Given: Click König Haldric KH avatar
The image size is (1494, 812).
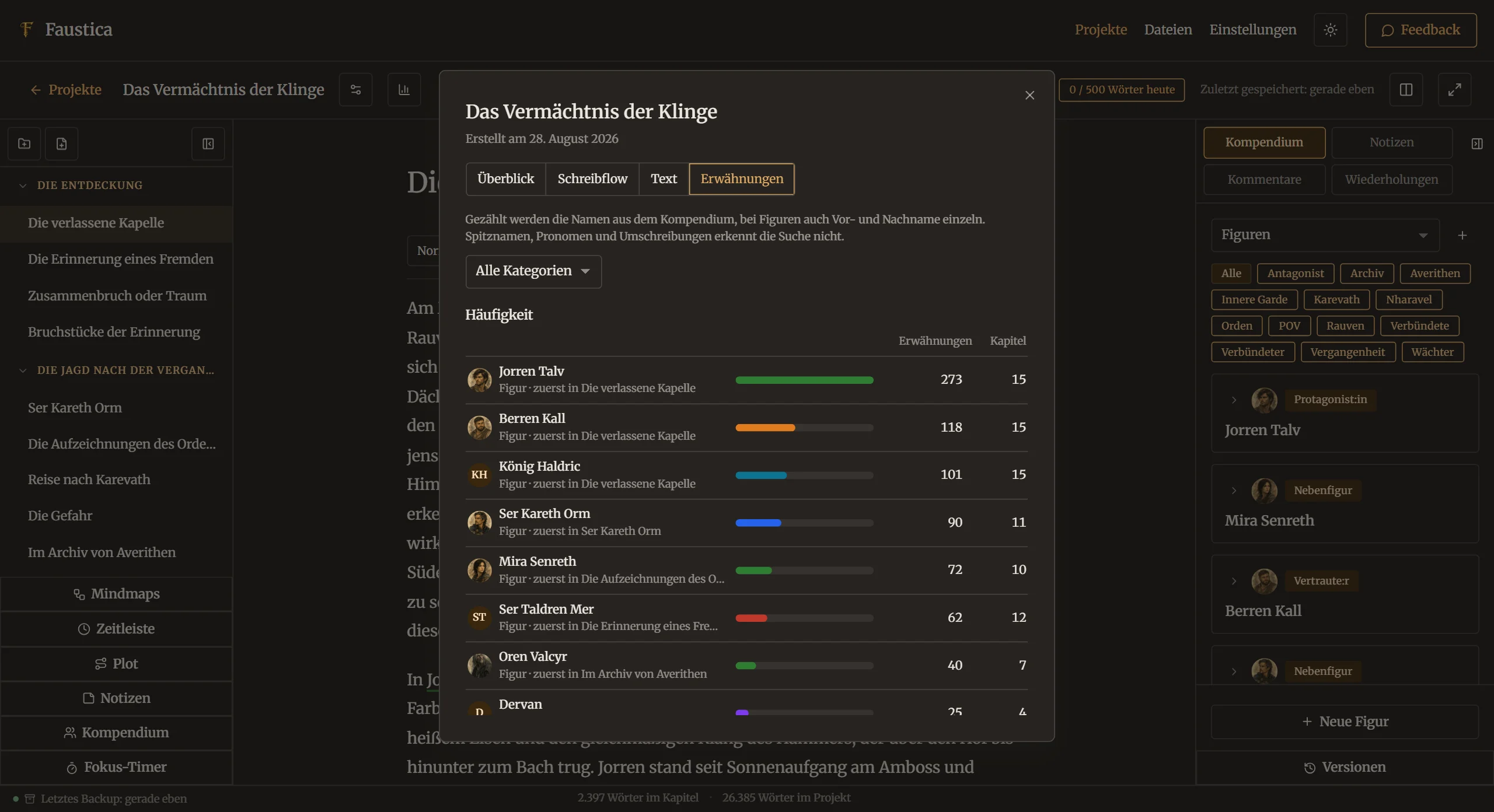Looking at the screenshot, I should coord(479,475).
